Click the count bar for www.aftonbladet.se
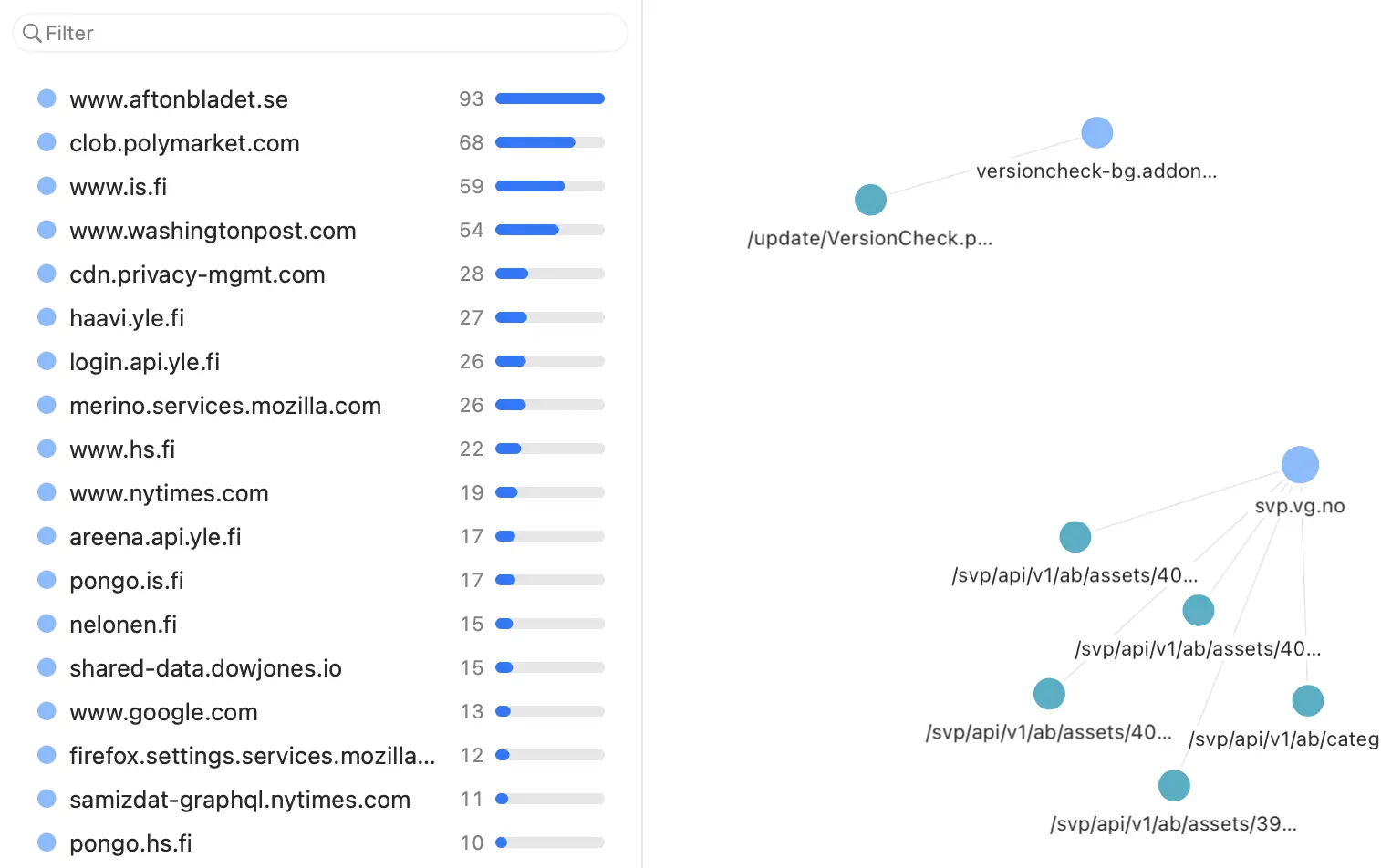Screen dimensions: 1381x868 pos(550,98)
